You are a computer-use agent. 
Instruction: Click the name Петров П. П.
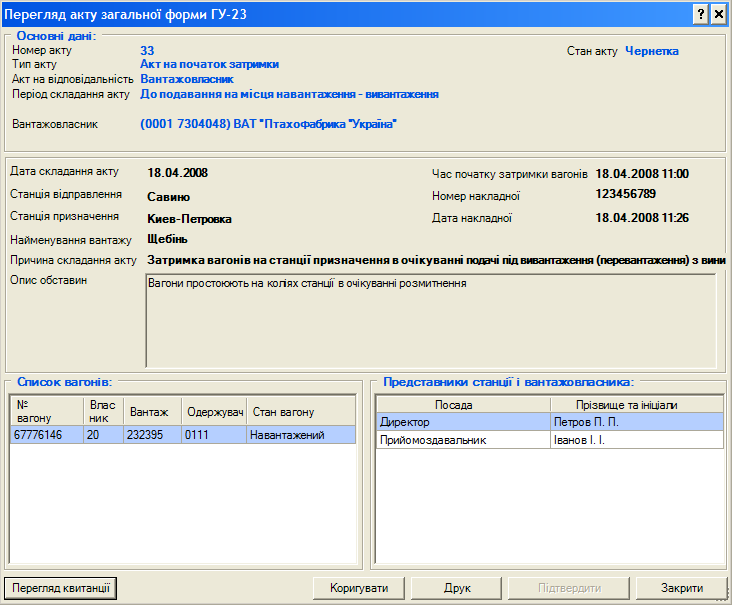pyautogui.click(x=586, y=422)
